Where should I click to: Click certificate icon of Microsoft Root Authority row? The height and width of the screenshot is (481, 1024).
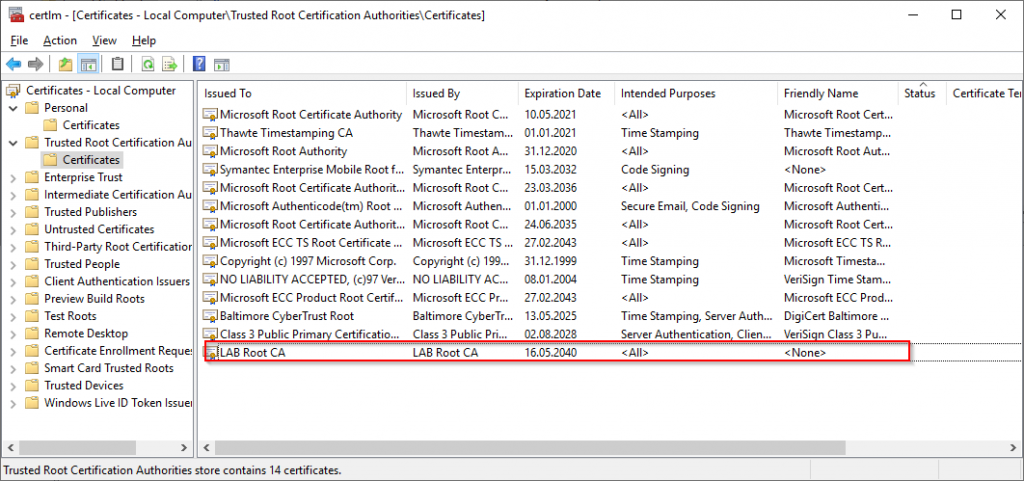pyautogui.click(x=210, y=151)
